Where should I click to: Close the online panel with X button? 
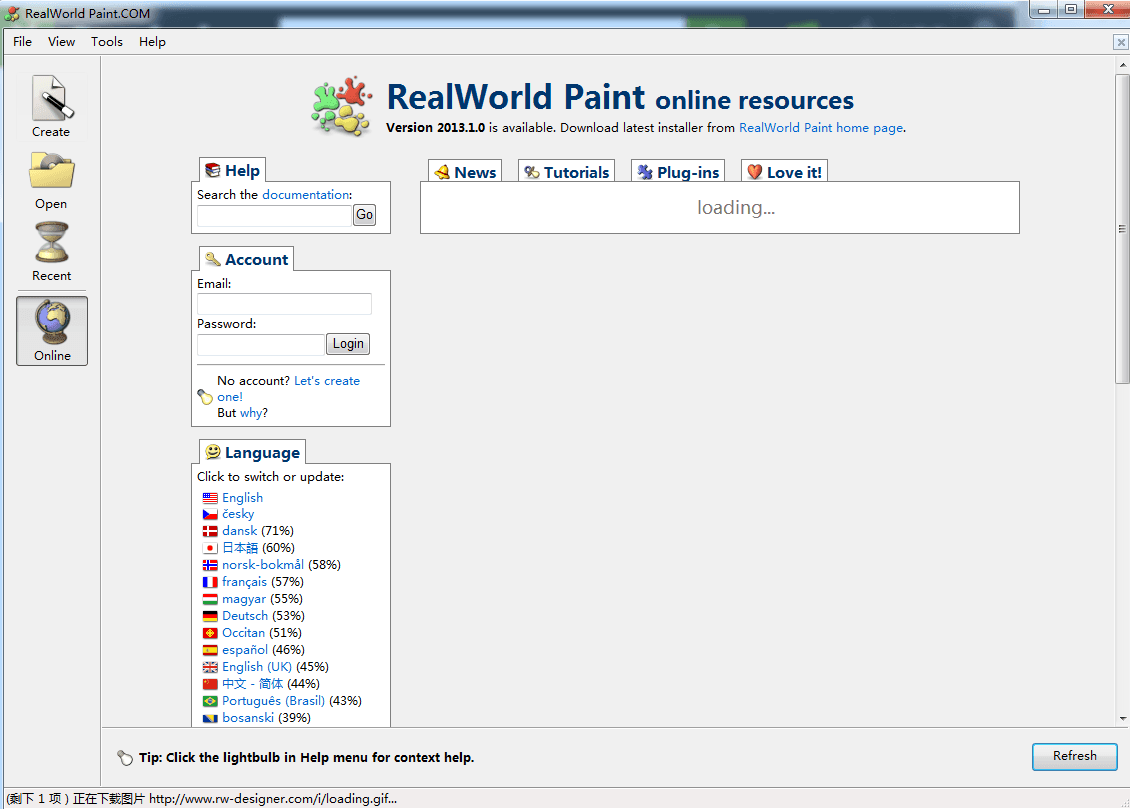click(1121, 43)
